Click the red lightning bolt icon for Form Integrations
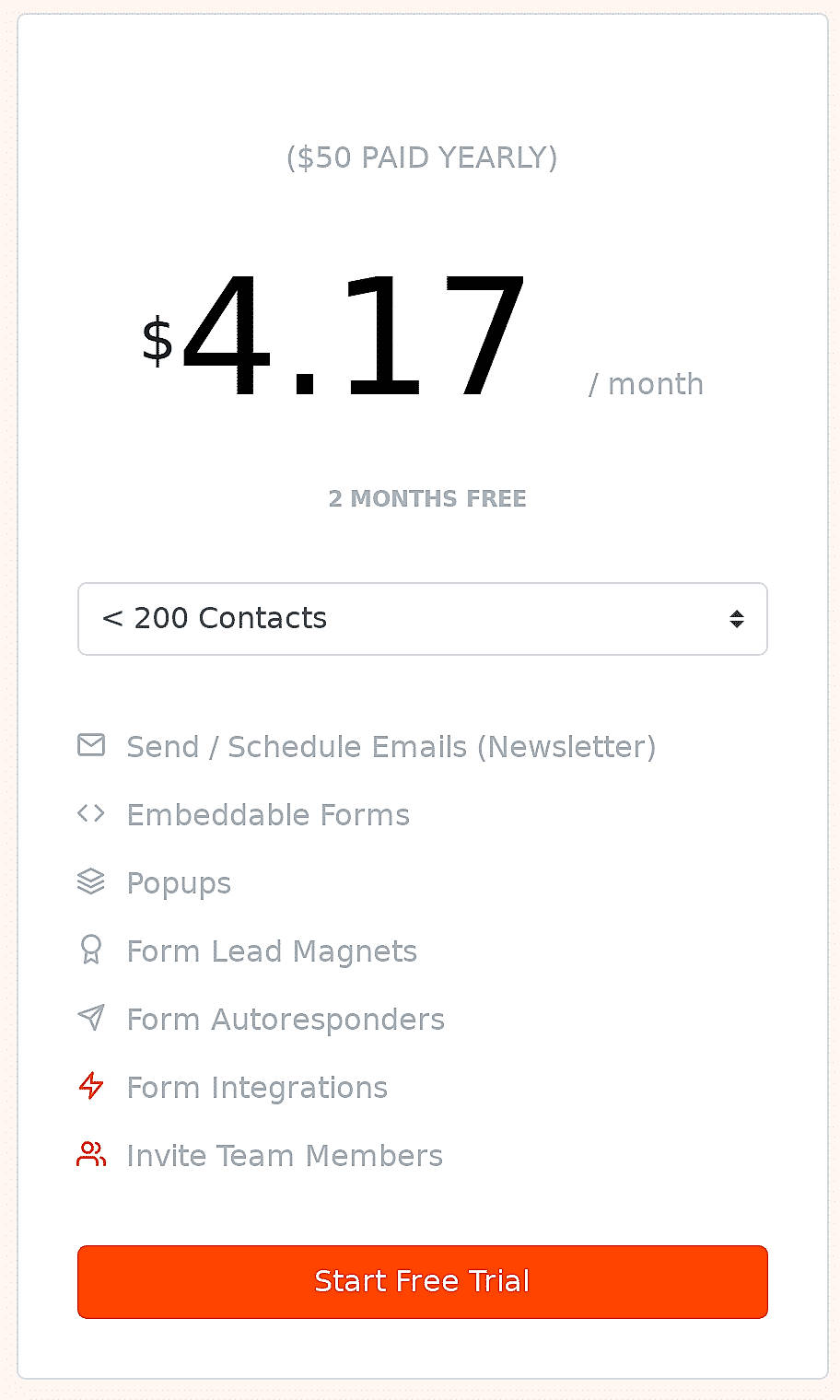Viewport: 840px width, 1400px height. 91,1086
